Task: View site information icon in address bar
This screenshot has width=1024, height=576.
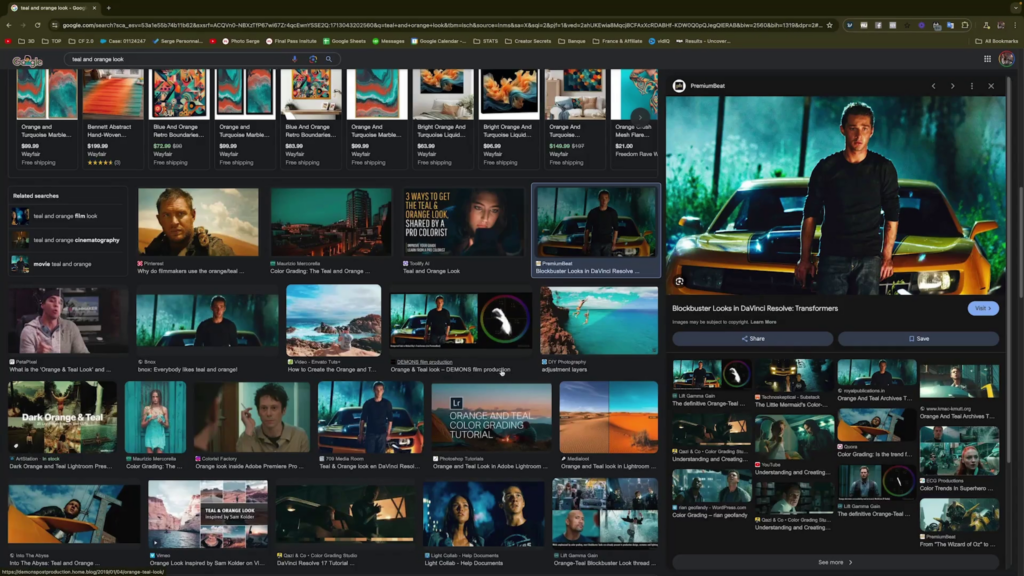Action: 55,25
